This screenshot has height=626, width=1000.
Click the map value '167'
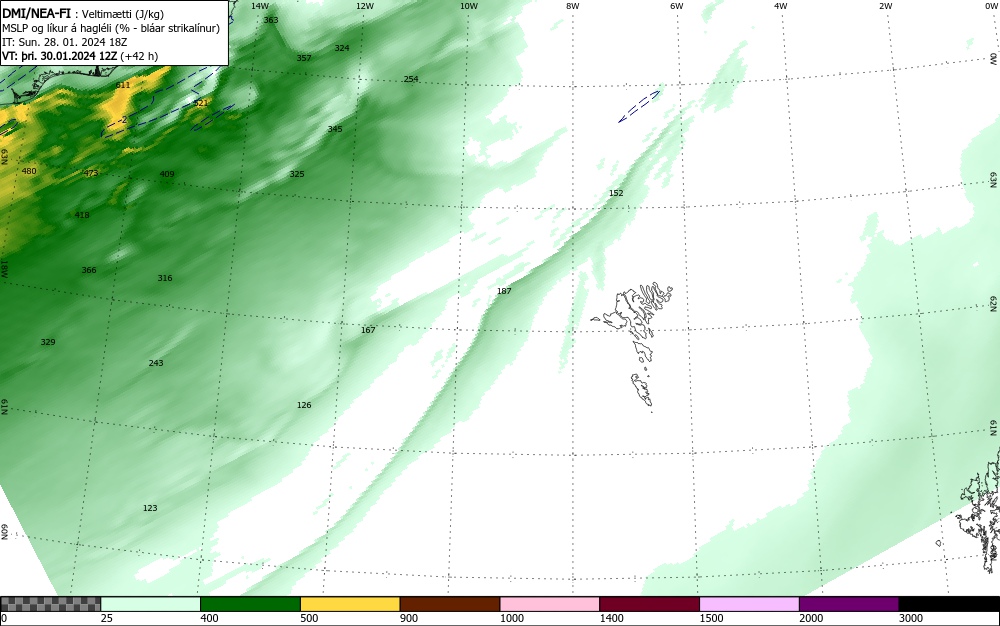368,330
